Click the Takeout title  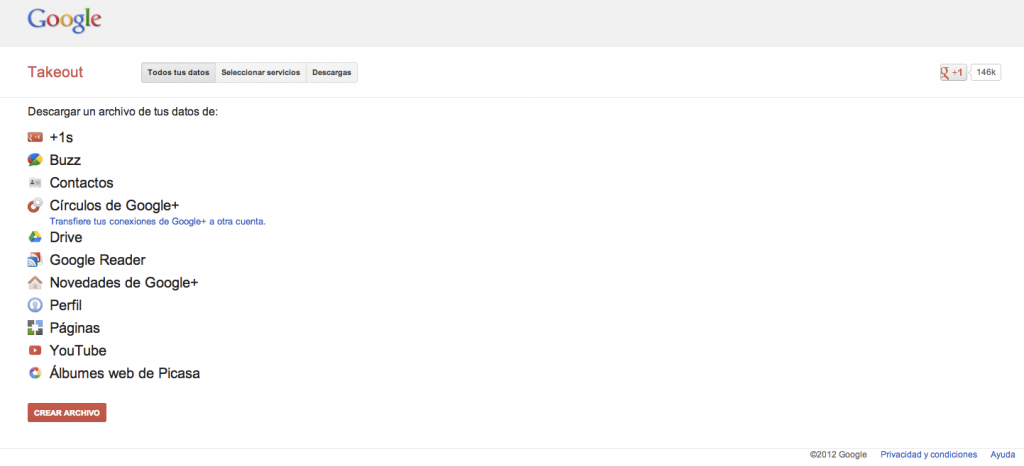pos(56,72)
